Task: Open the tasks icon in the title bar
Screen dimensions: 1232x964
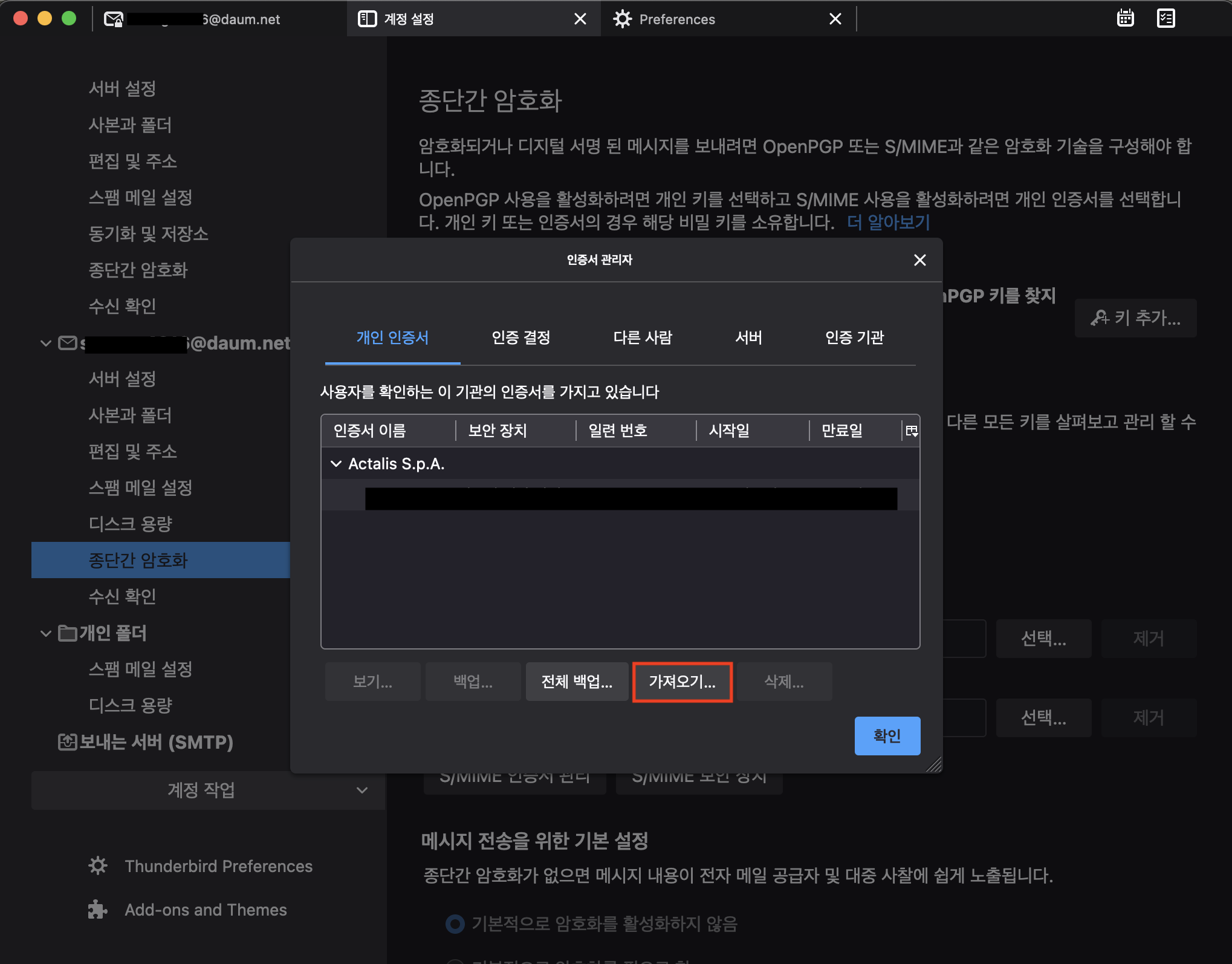Action: 1166,19
